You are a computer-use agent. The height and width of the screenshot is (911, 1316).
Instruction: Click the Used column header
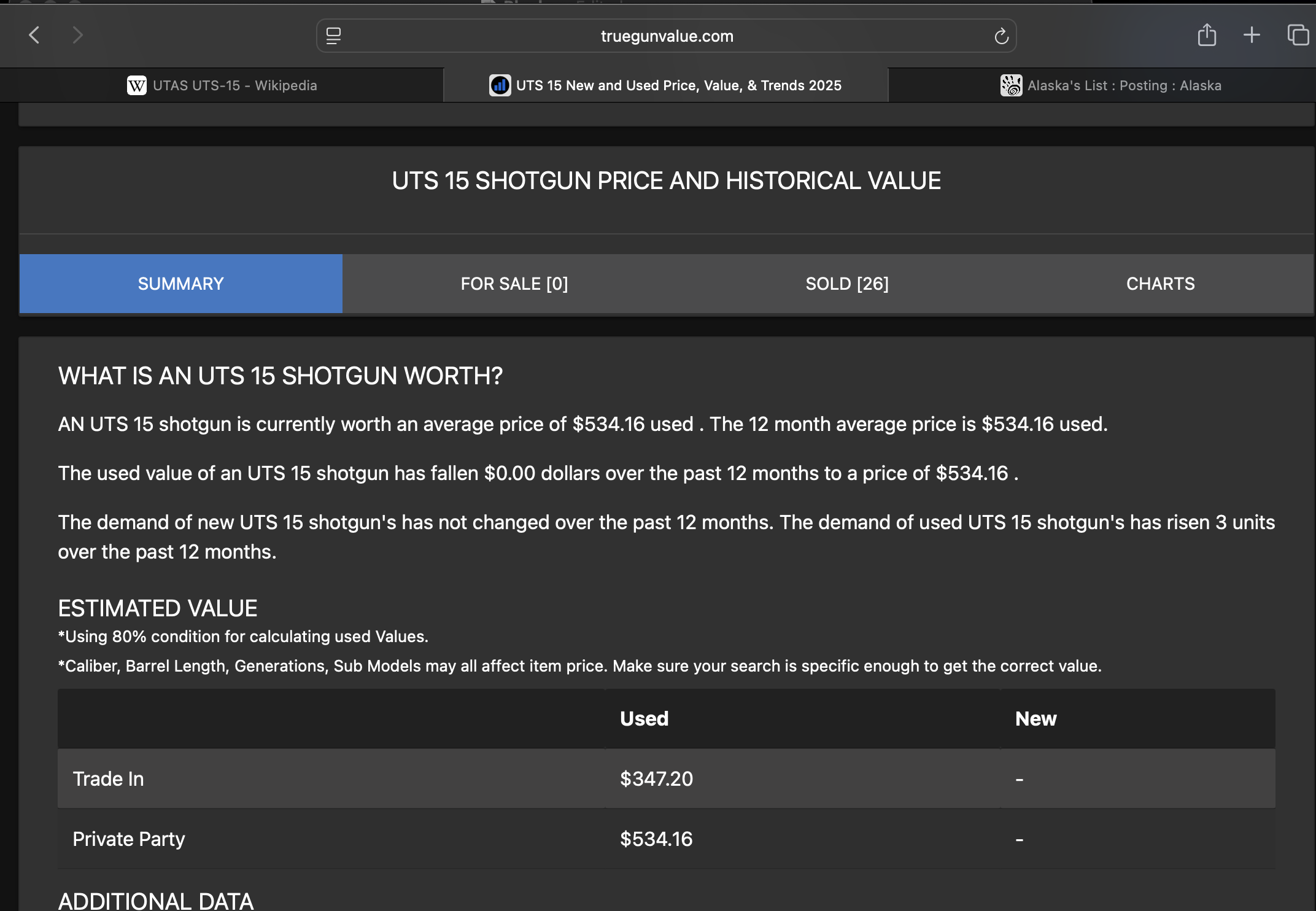tap(644, 718)
